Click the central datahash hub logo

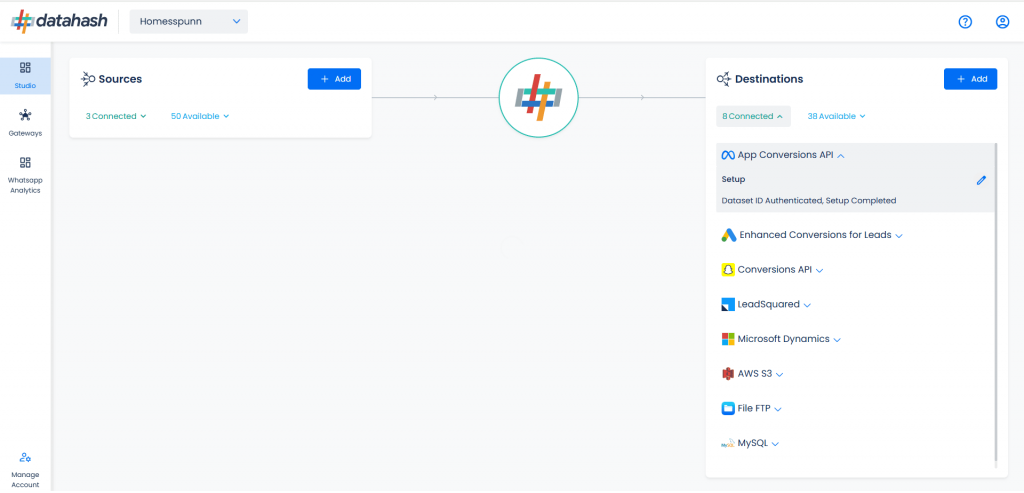click(538, 97)
